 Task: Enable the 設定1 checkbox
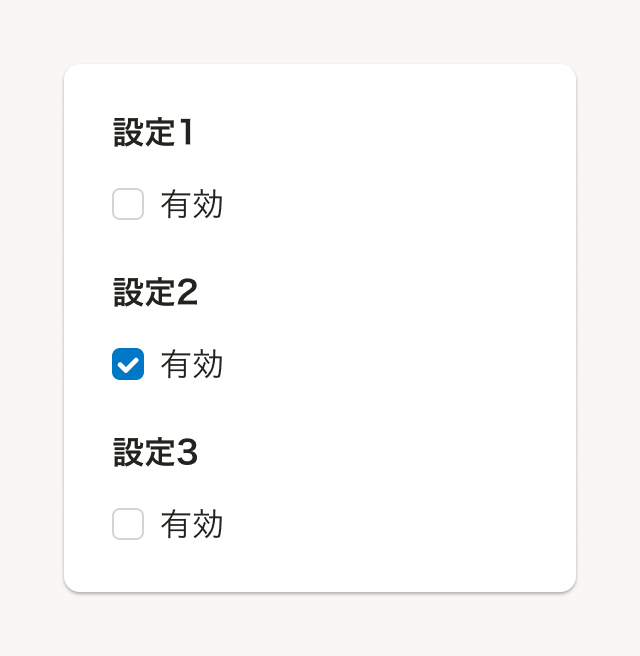[x=128, y=204]
